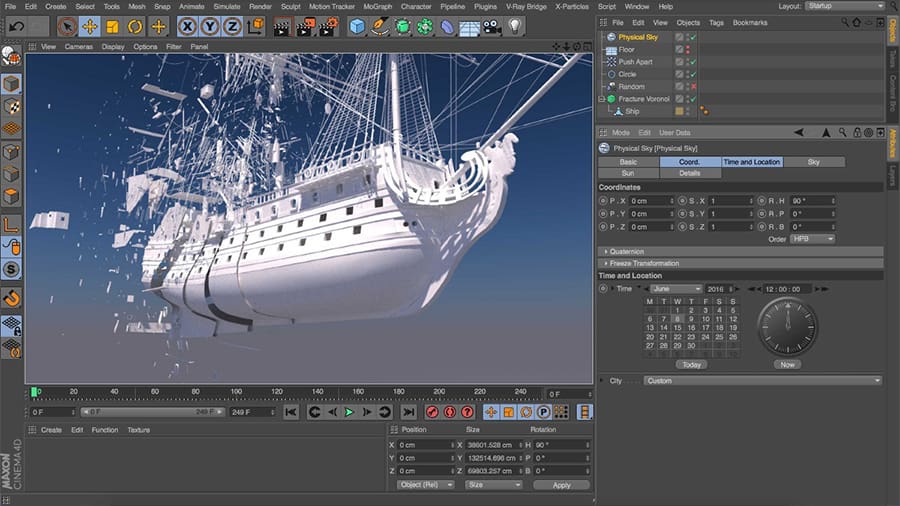Toggle visibility checkmark for Push Apart
The width and height of the screenshot is (900, 506).
694,62
